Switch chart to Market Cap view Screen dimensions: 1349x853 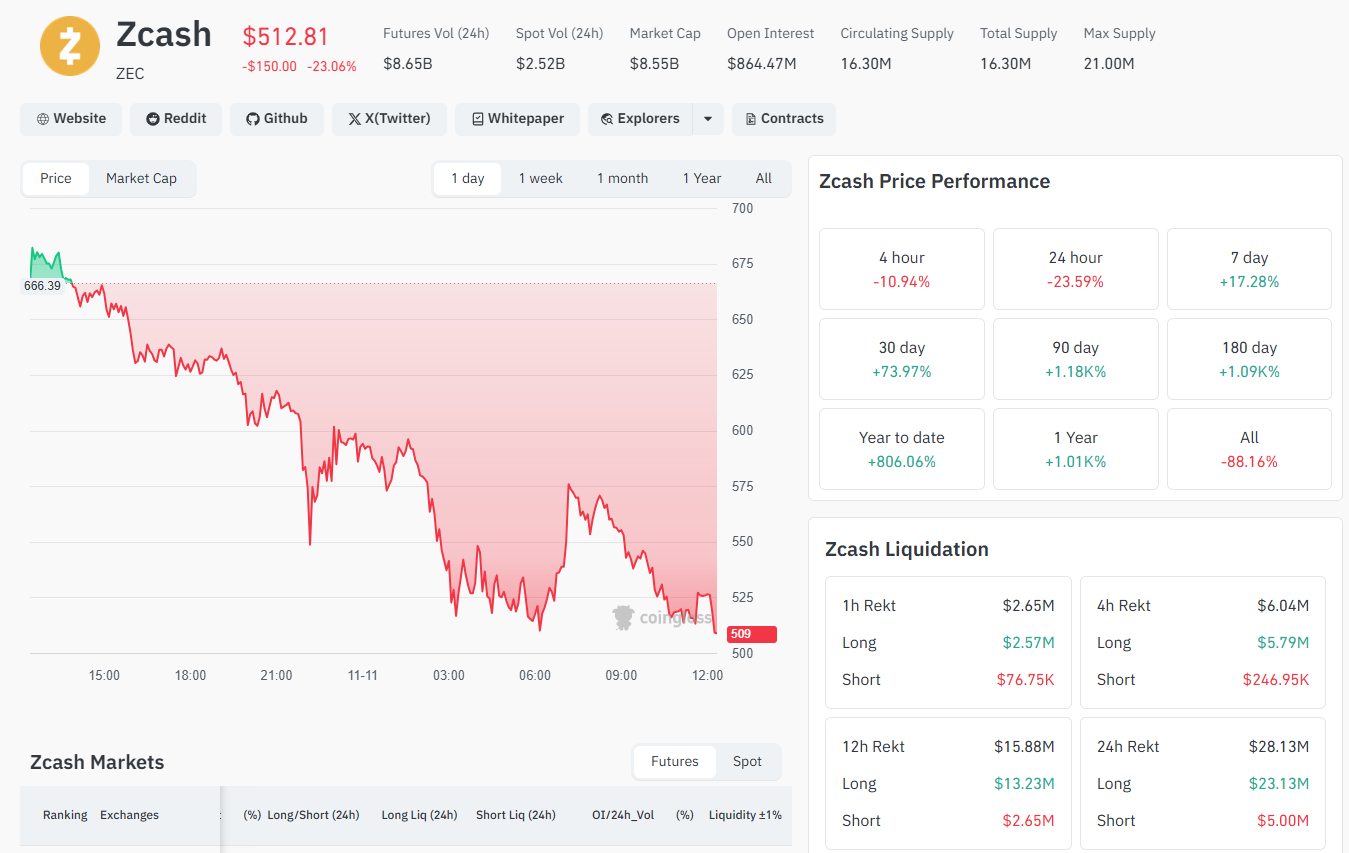tap(141, 179)
